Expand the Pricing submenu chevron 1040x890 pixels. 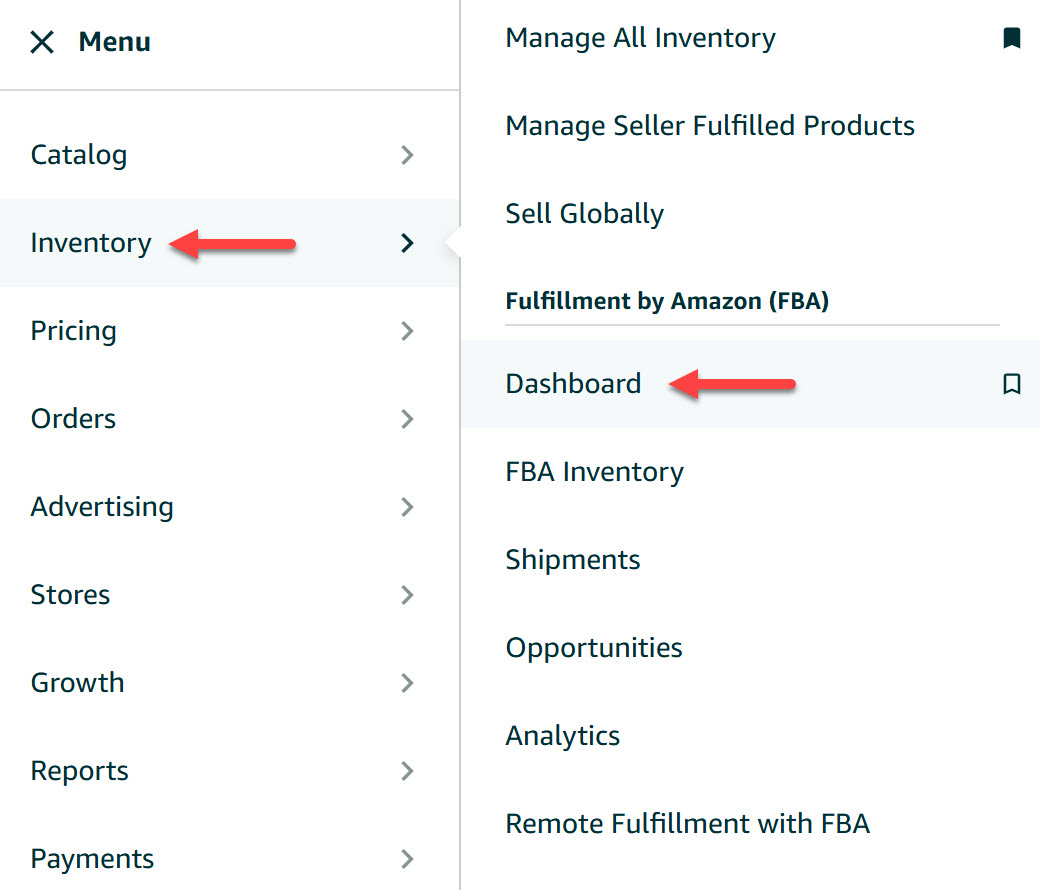[x=407, y=331]
